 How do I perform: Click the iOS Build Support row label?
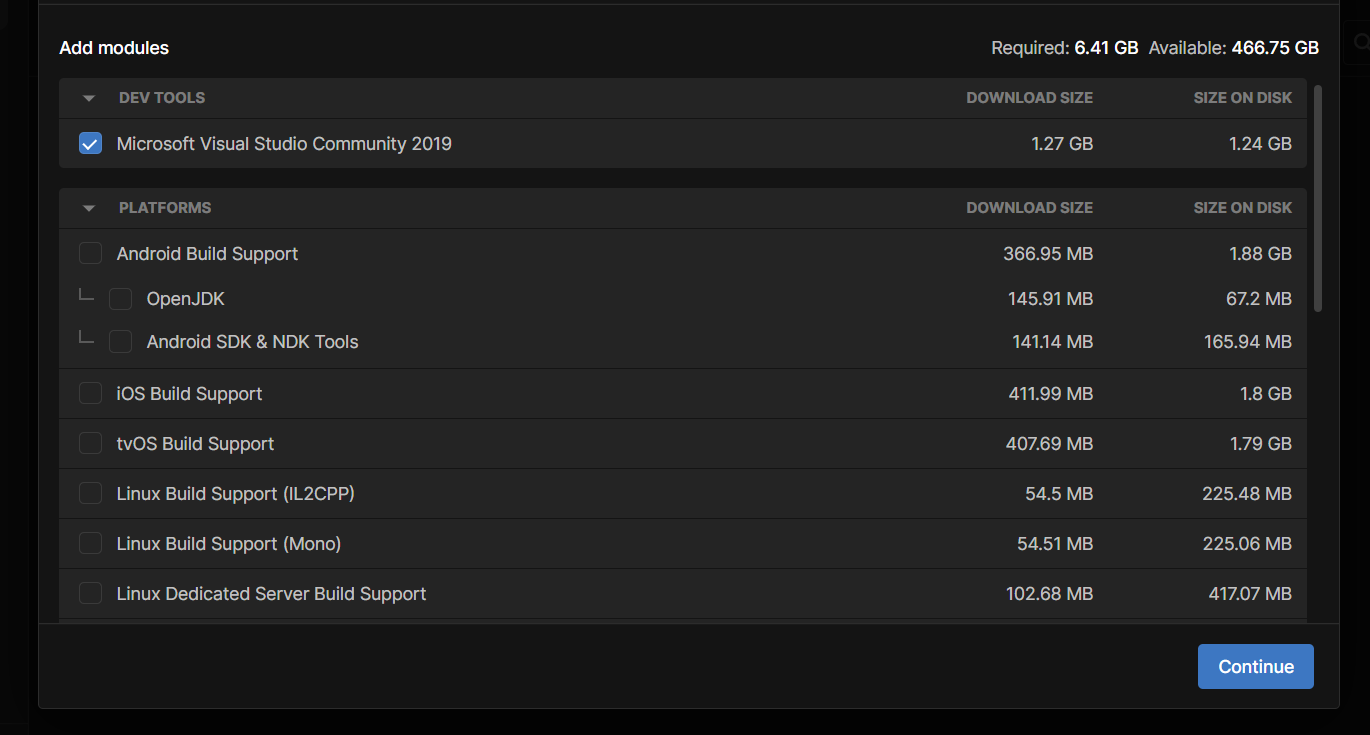190,394
